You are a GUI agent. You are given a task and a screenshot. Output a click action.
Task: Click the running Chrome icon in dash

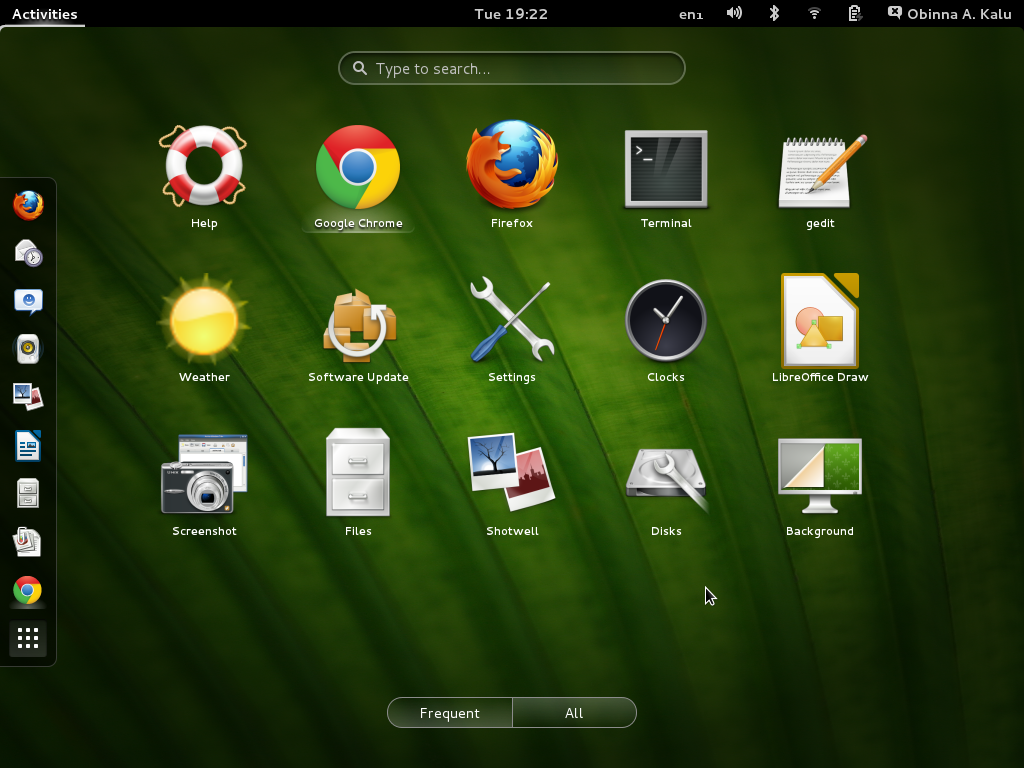point(27,590)
